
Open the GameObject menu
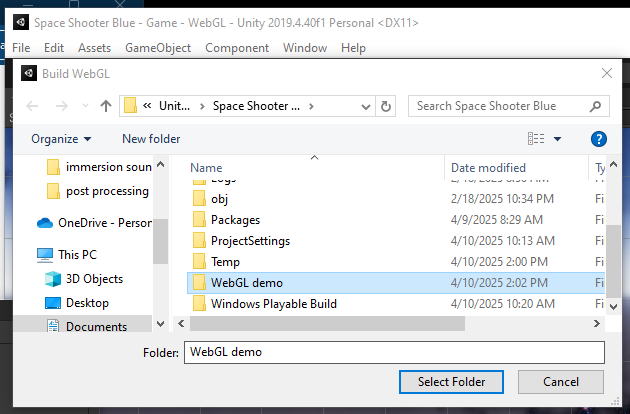[158, 48]
